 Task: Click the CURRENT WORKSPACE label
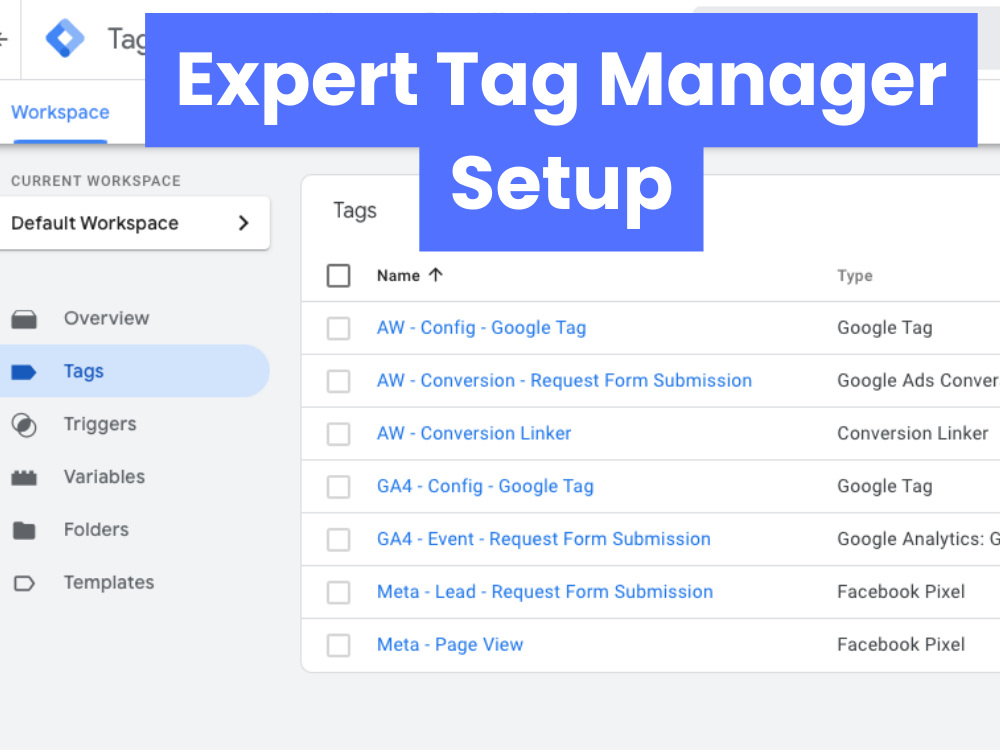click(x=96, y=181)
